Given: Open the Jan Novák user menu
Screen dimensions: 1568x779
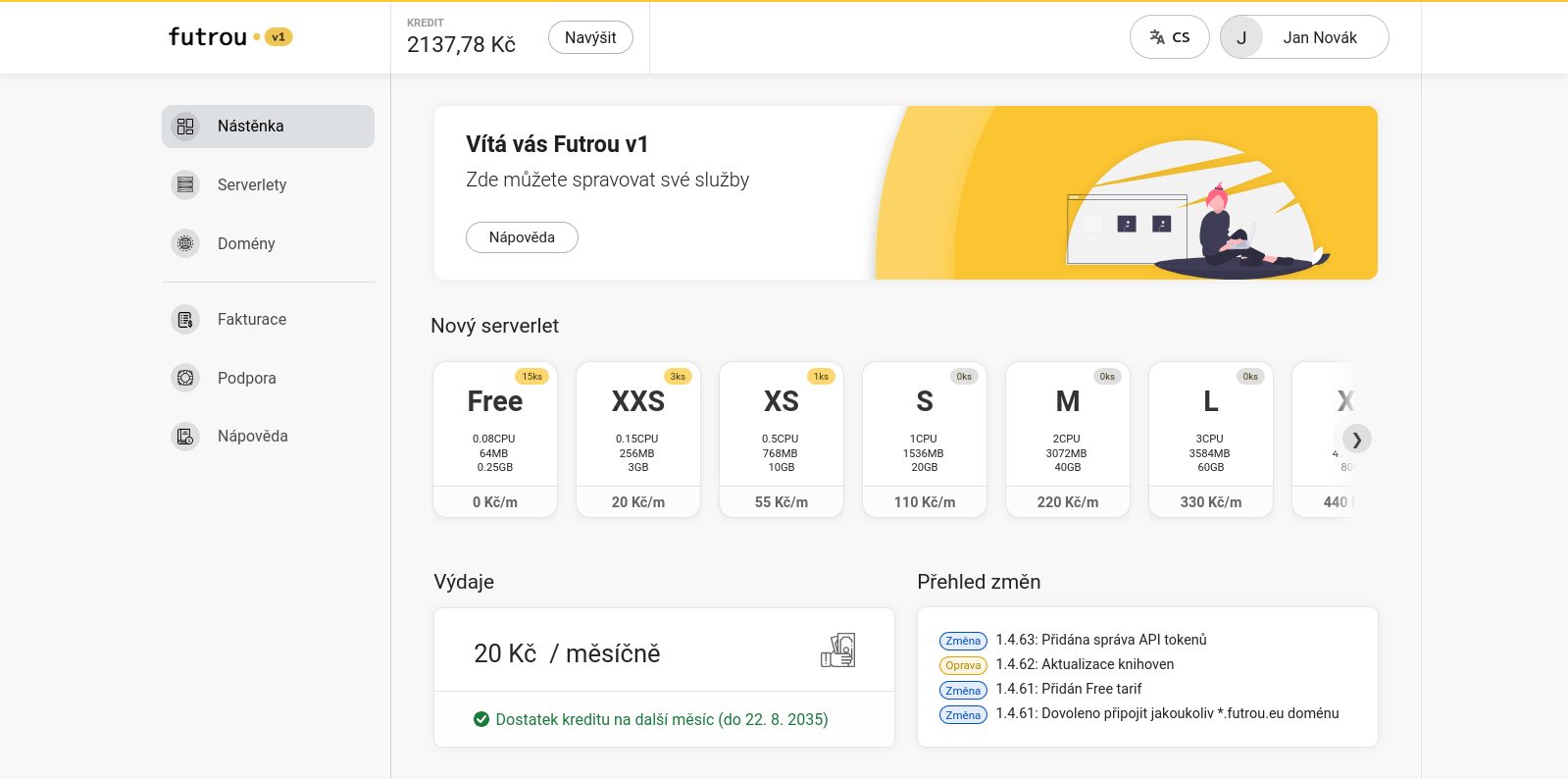Looking at the screenshot, I should 1304,37.
